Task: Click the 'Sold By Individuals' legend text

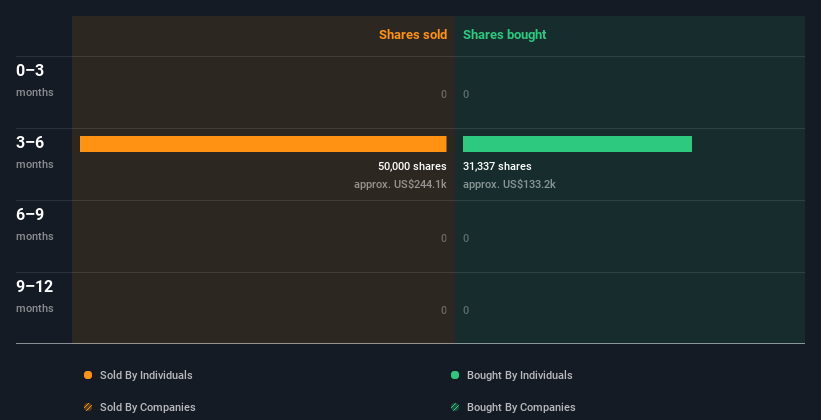Action: [146, 375]
